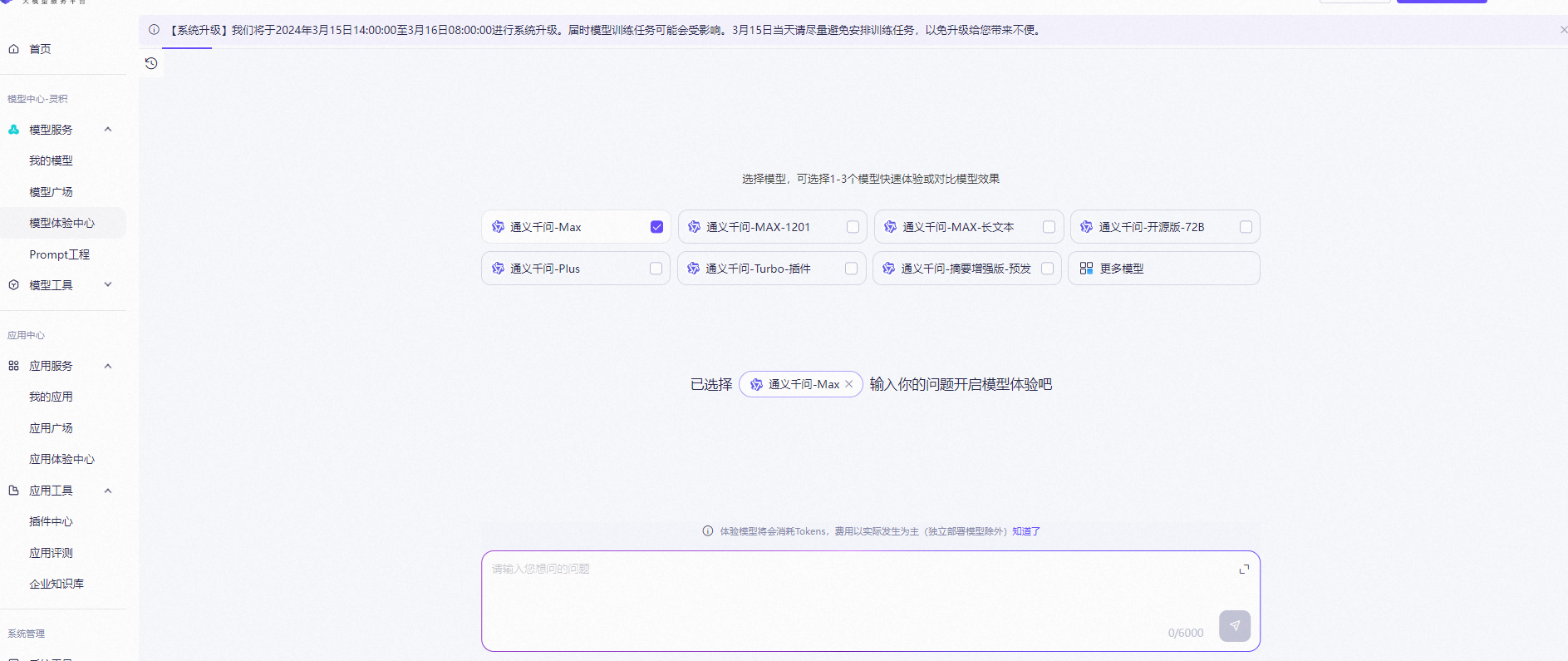Click the 知道了 link in the Tokens notice

pos(1026,531)
